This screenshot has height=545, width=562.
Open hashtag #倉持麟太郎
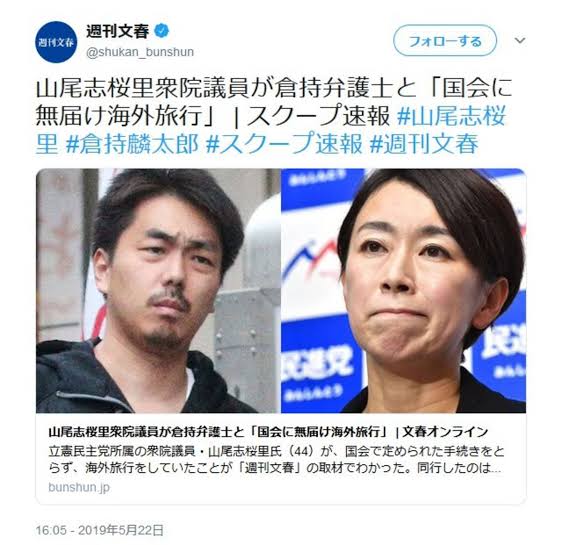pos(132,144)
